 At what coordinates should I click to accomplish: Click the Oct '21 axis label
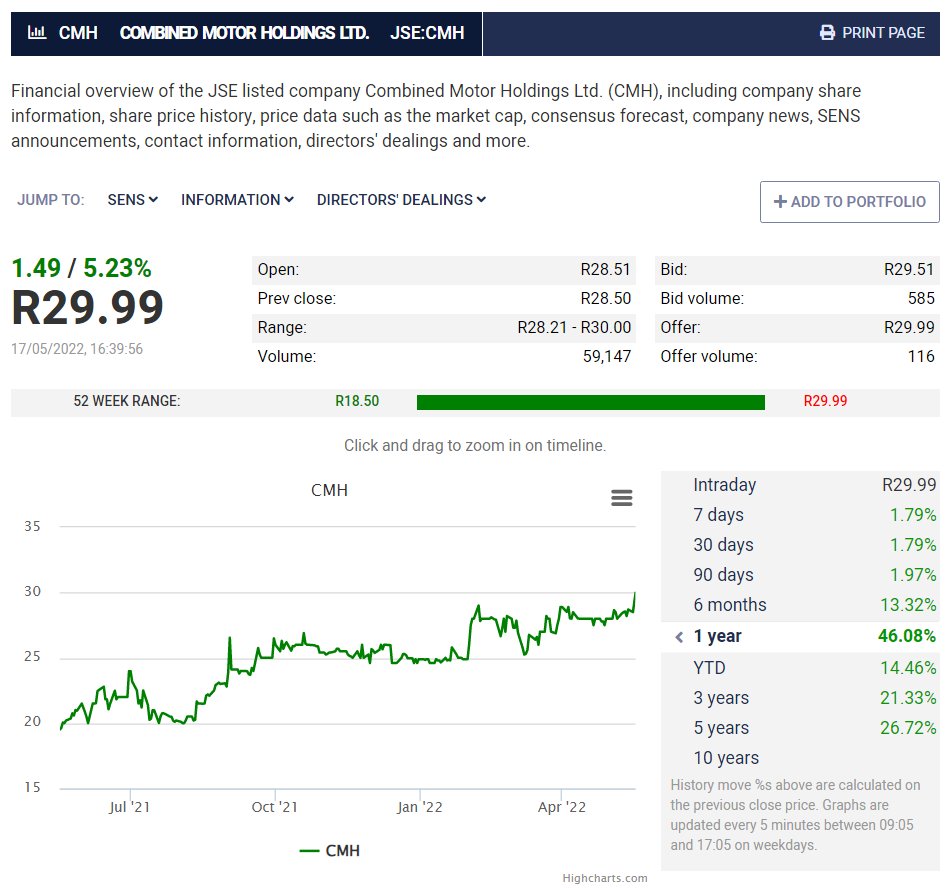click(x=274, y=807)
